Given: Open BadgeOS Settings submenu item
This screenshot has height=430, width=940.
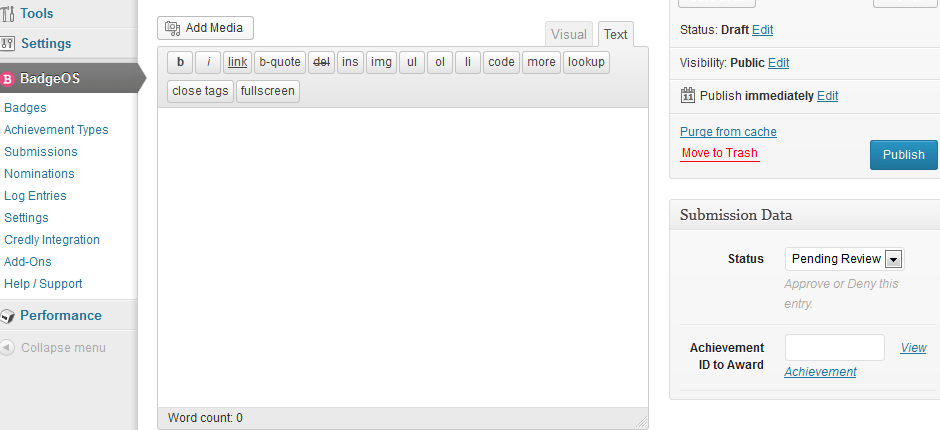Looking at the screenshot, I should [26, 218].
